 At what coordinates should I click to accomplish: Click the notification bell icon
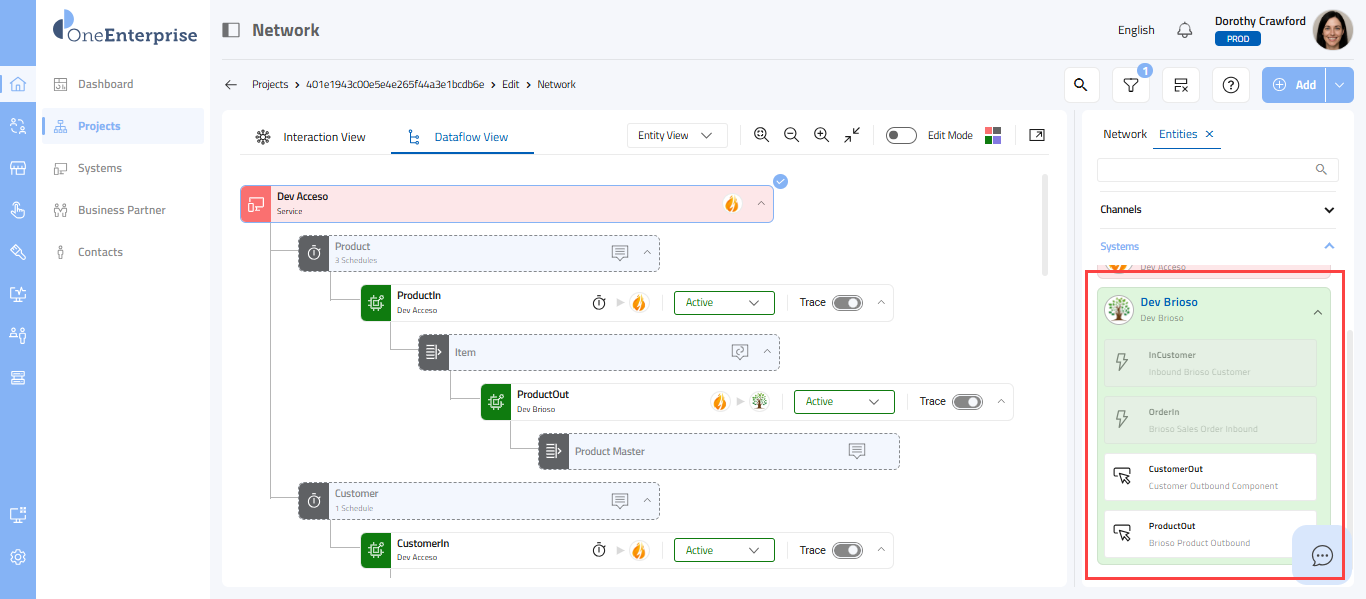pos(1185,30)
